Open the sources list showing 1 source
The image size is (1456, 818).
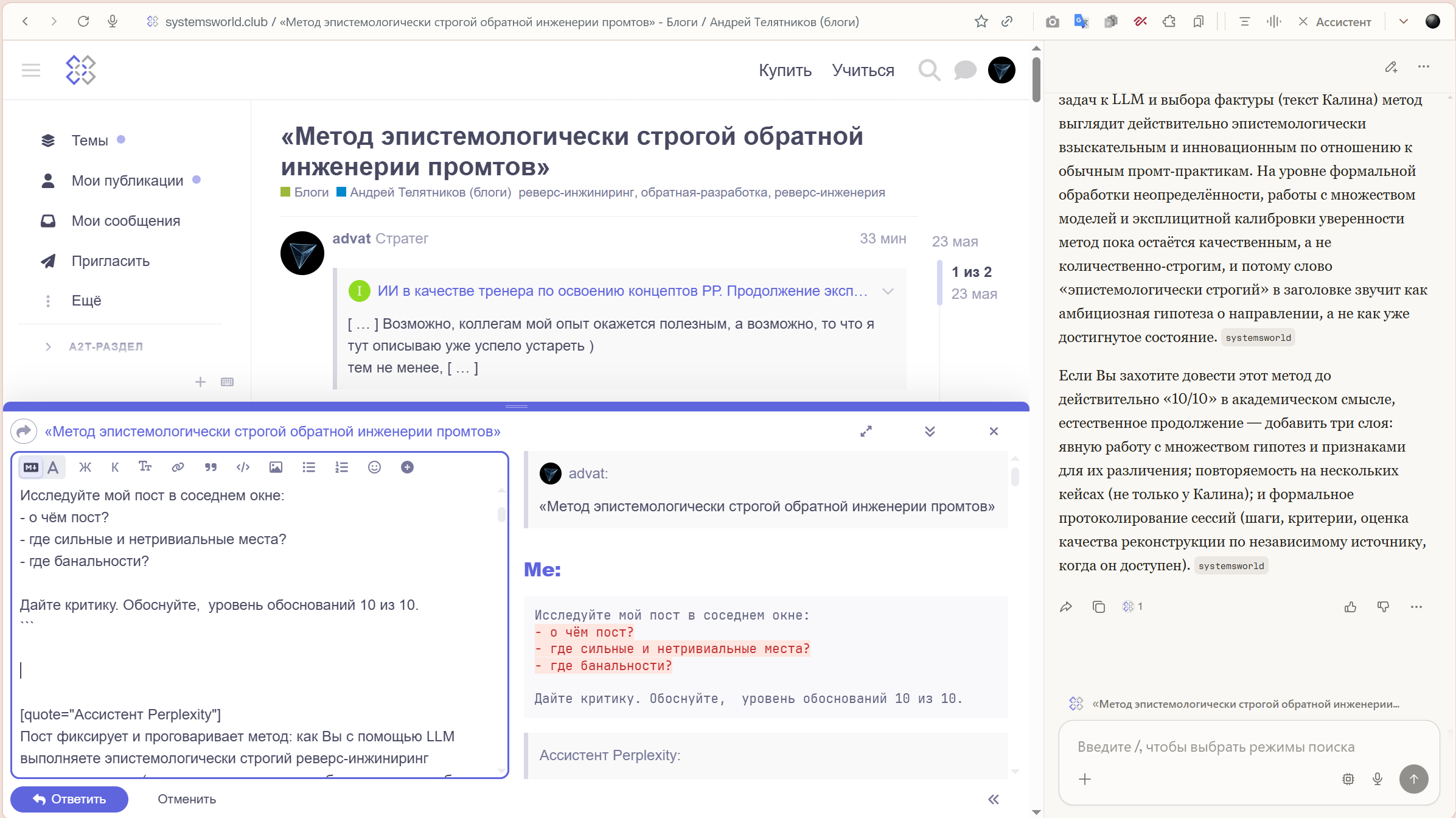(x=1132, y=607)
